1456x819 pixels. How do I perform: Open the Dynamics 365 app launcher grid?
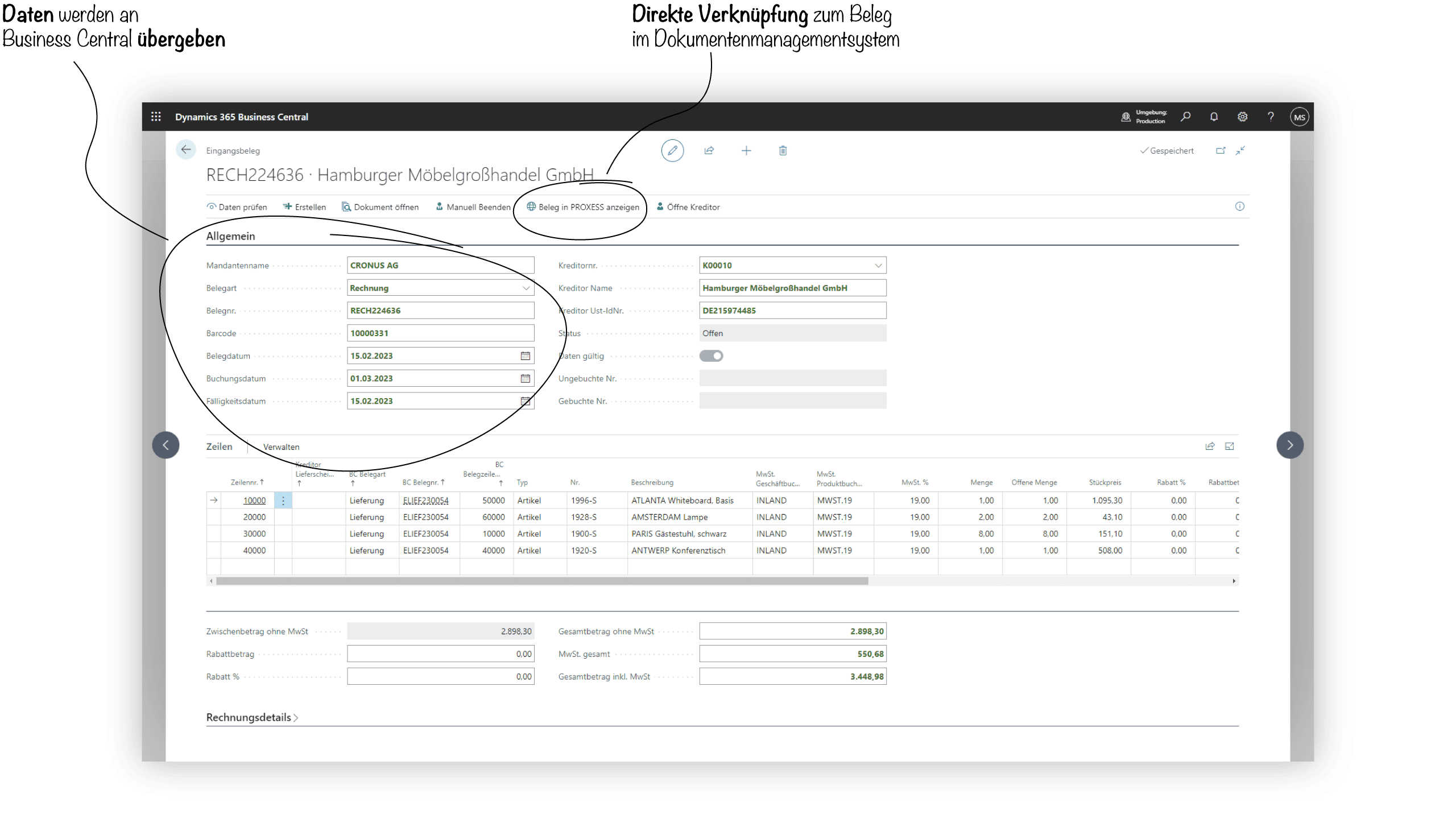(x=156, y=117)
